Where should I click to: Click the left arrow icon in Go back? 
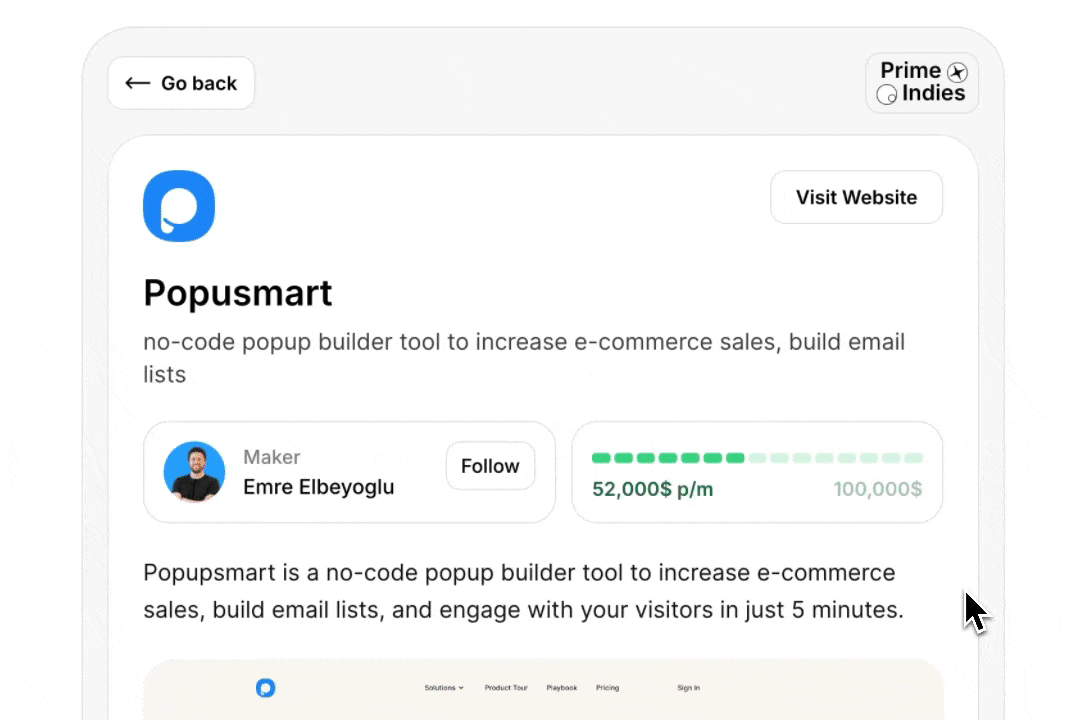137,83
